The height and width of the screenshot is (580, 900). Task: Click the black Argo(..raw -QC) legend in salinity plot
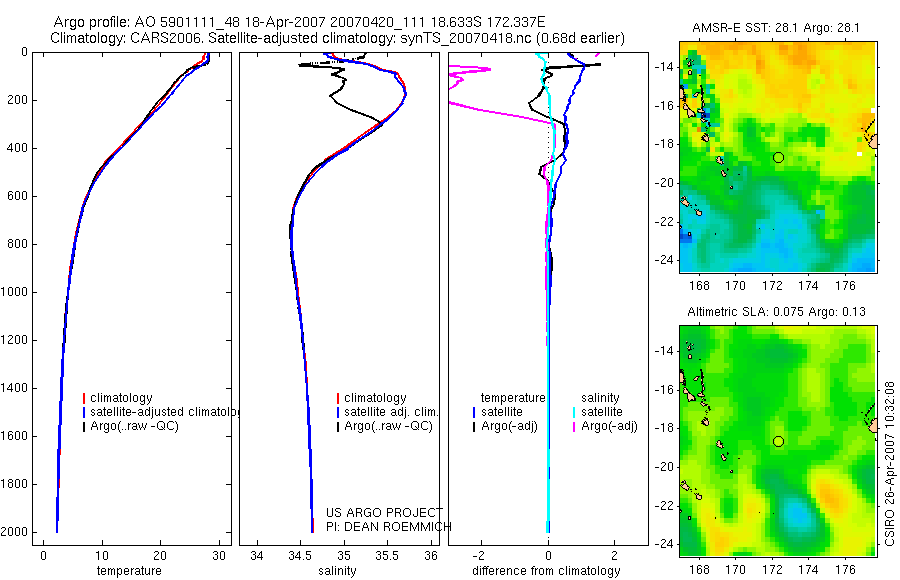point(385,426)
